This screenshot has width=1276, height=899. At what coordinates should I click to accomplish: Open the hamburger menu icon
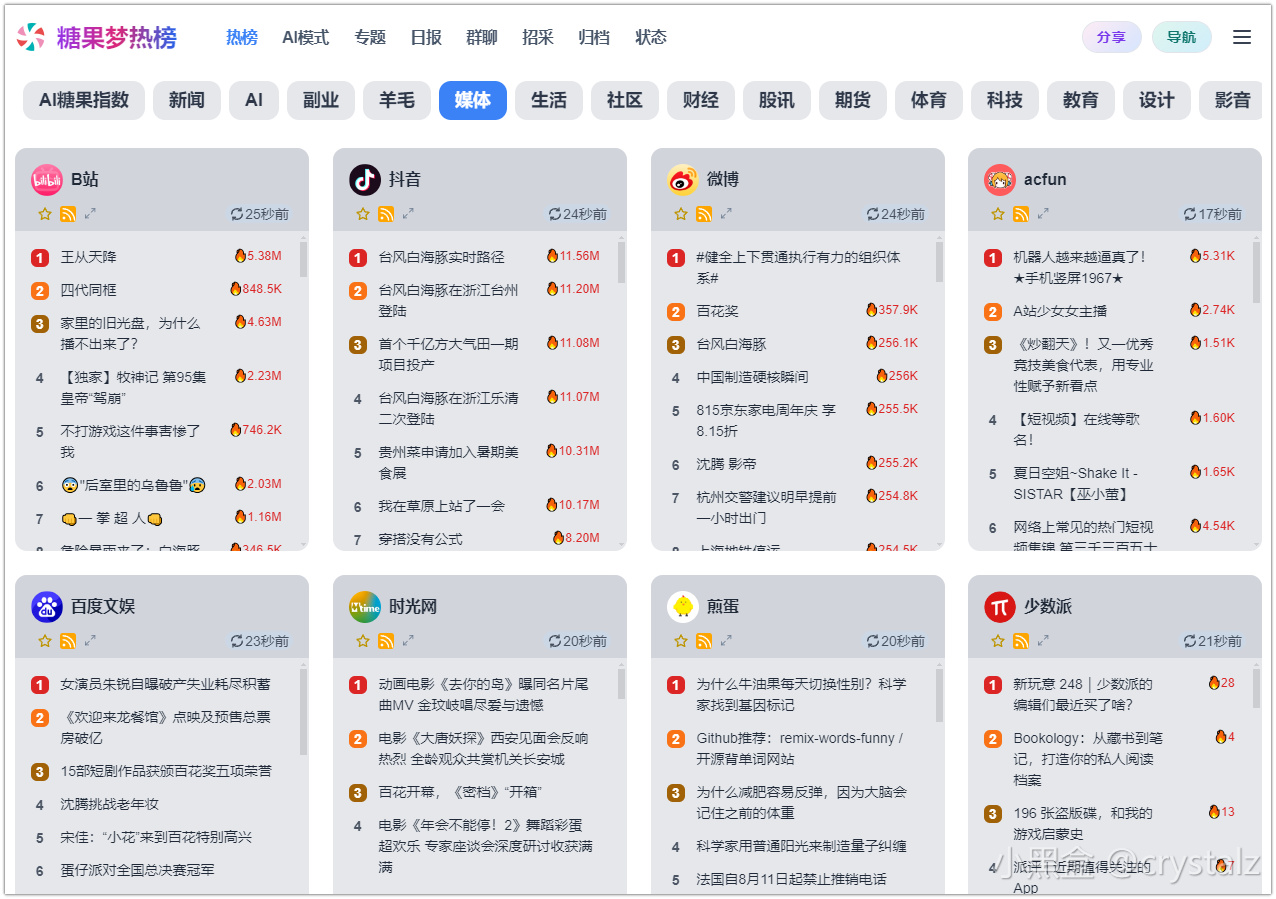click(x=1242, y=37)
